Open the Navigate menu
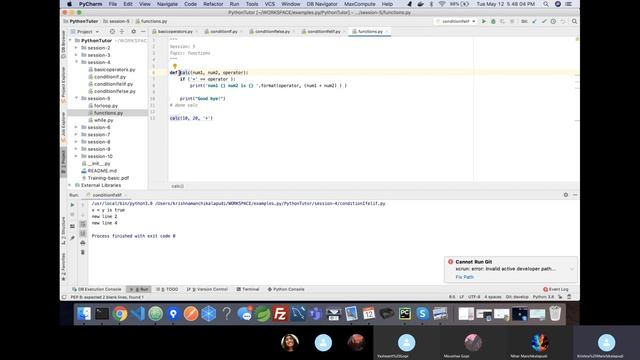Screen dimensions: 640x360 (x=167, y=4)
